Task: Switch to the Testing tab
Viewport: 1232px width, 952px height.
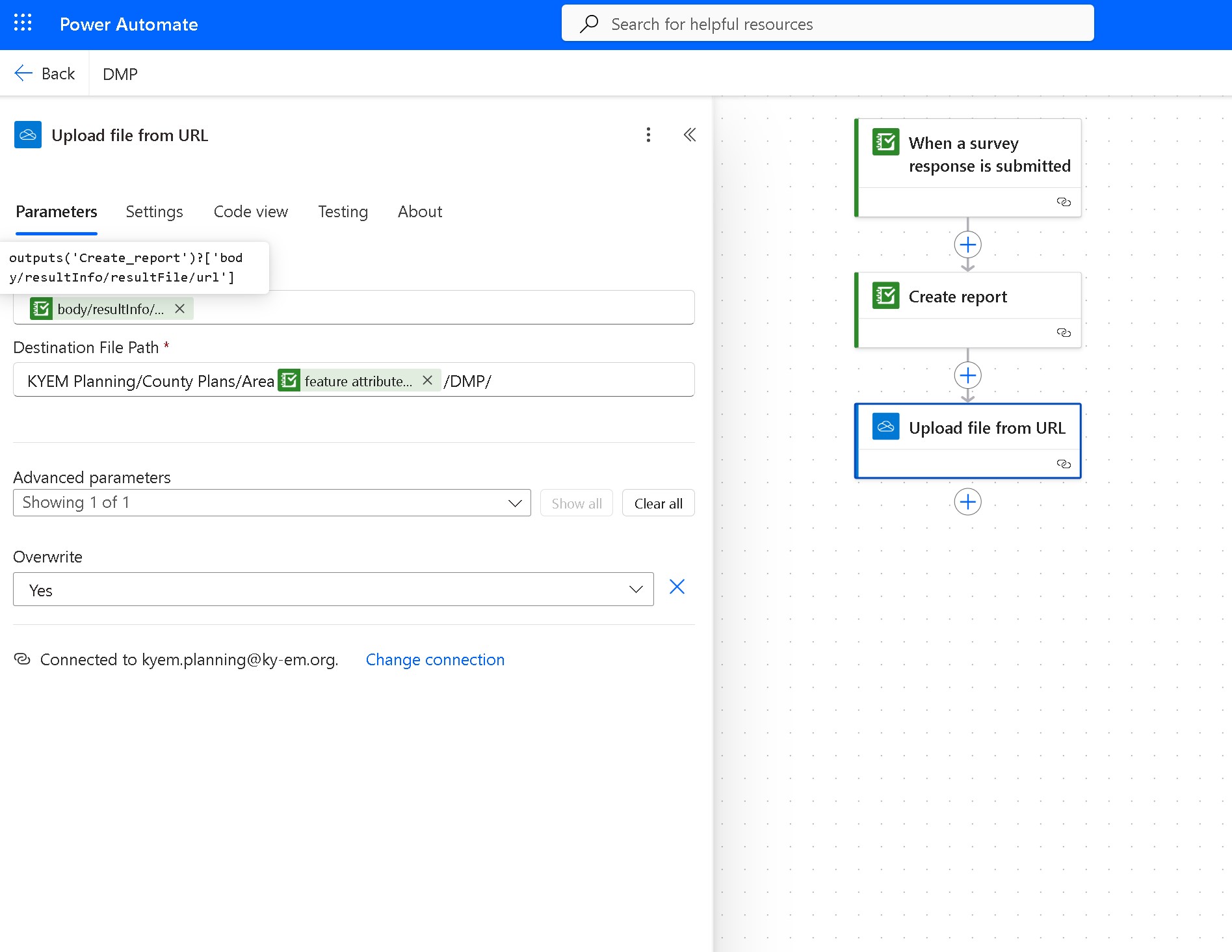Action: tap(343, 212)
